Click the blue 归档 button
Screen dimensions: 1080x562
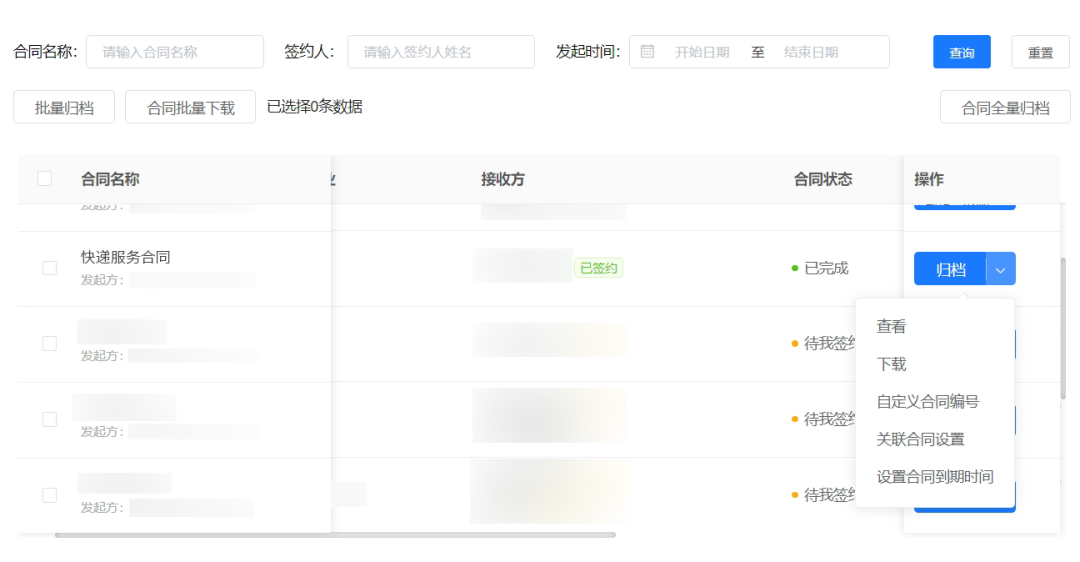coord(951,269)
